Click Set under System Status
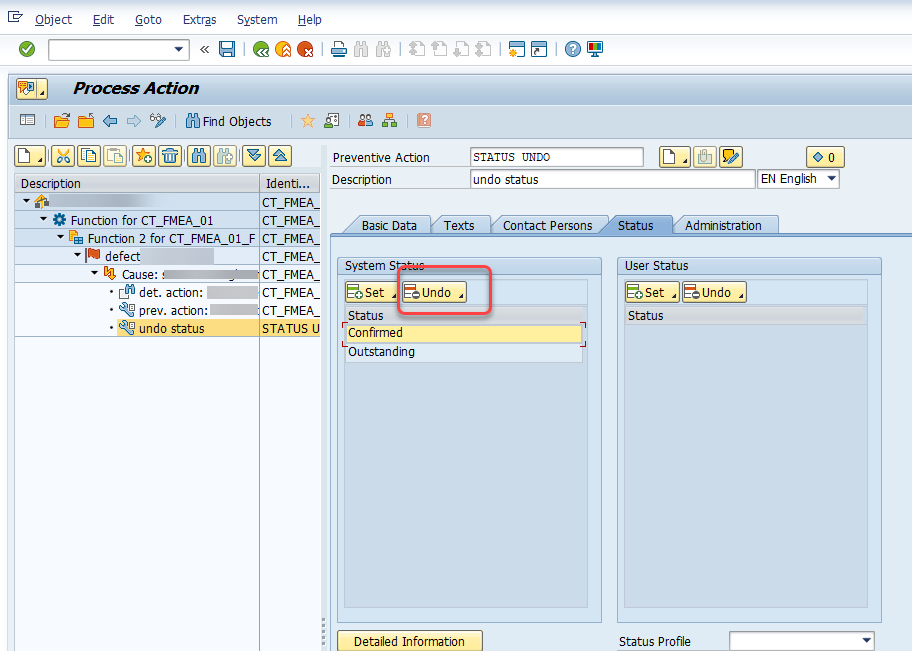The width and height of the screenshot is (912, 651). coord(371,293)
